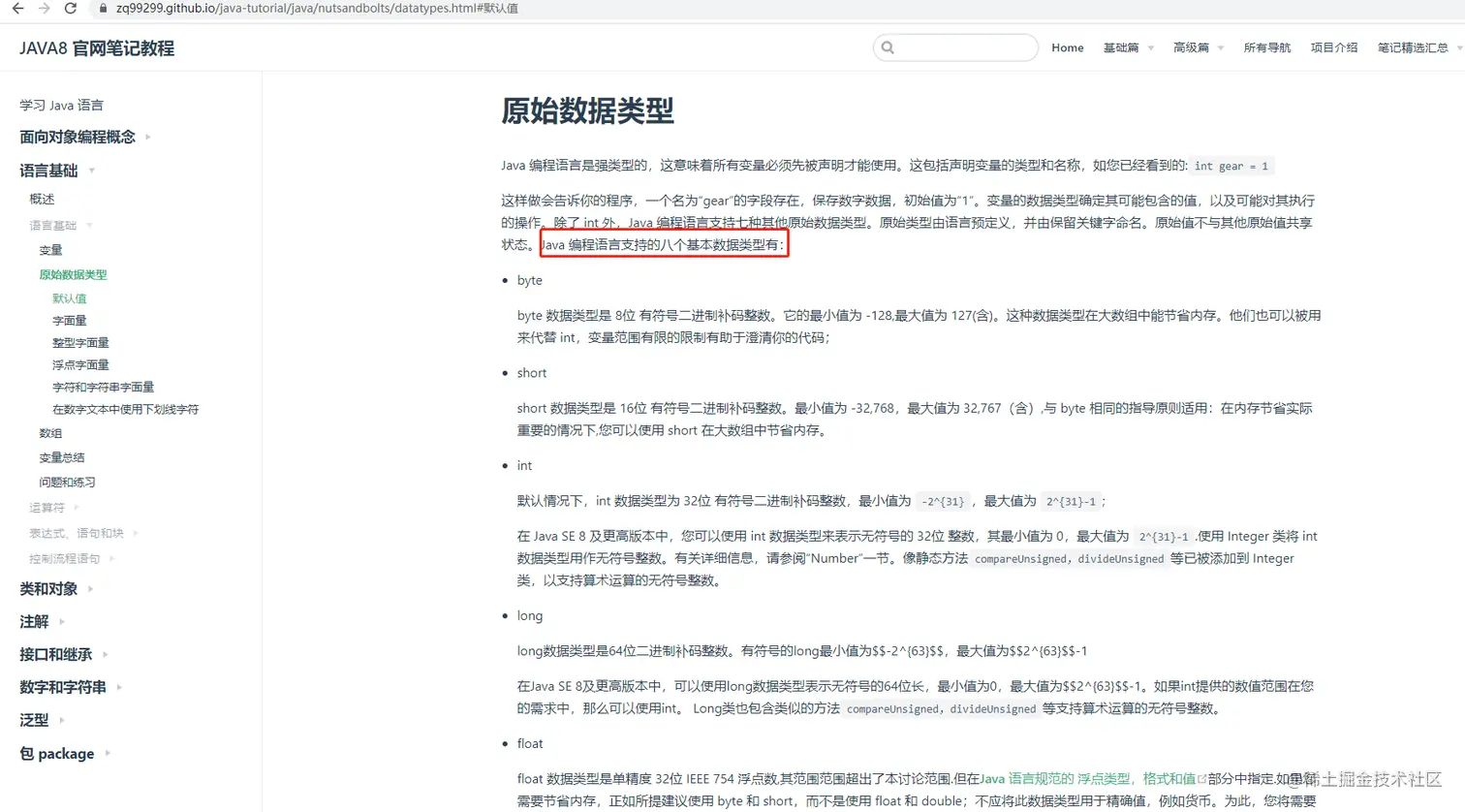This screenshot has height=812, width=1465.
Task: Expand the arrow beside 控制流程语句
Action: pos(111,558)
